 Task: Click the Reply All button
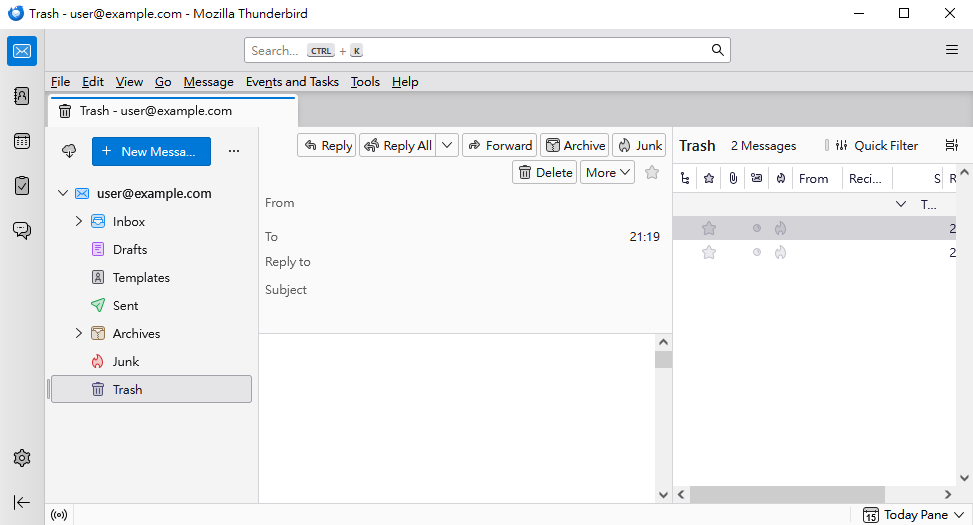(398, 145)
